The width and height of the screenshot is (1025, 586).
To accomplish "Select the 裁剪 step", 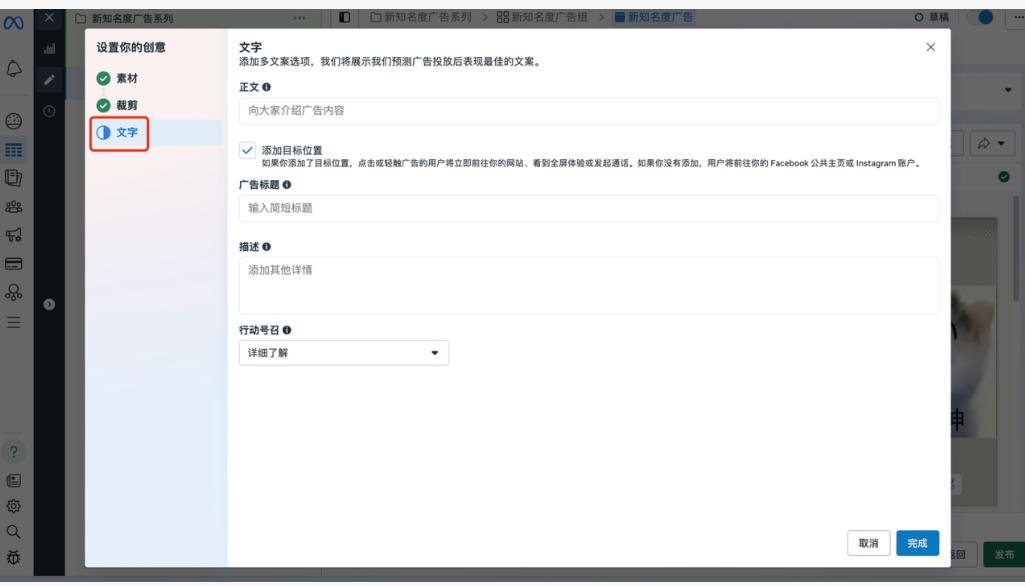I will [x=127, y=105].
